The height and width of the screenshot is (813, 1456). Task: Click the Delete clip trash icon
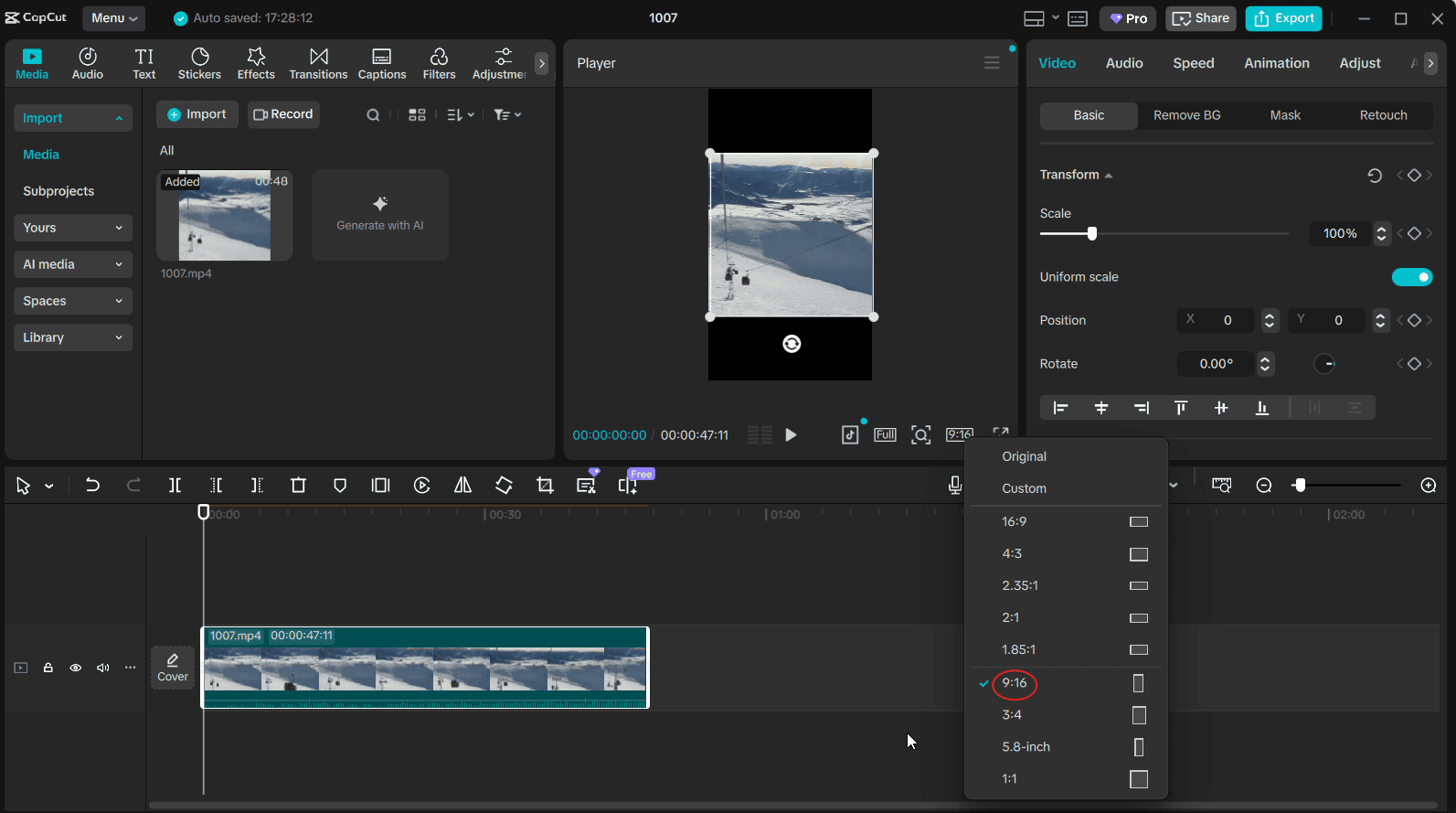coord(298,486)
